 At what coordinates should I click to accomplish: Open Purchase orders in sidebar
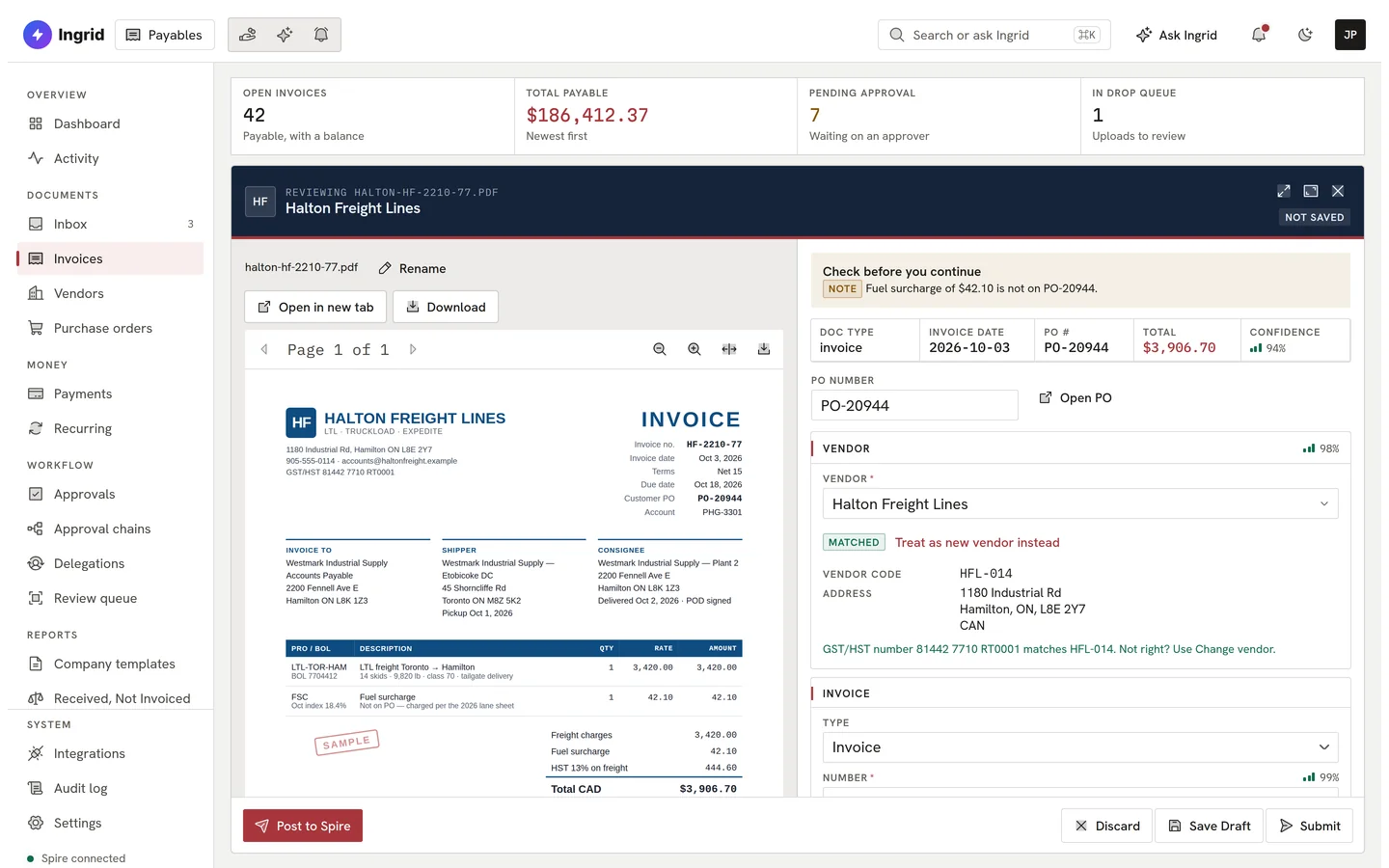click(x=110, y=328)
